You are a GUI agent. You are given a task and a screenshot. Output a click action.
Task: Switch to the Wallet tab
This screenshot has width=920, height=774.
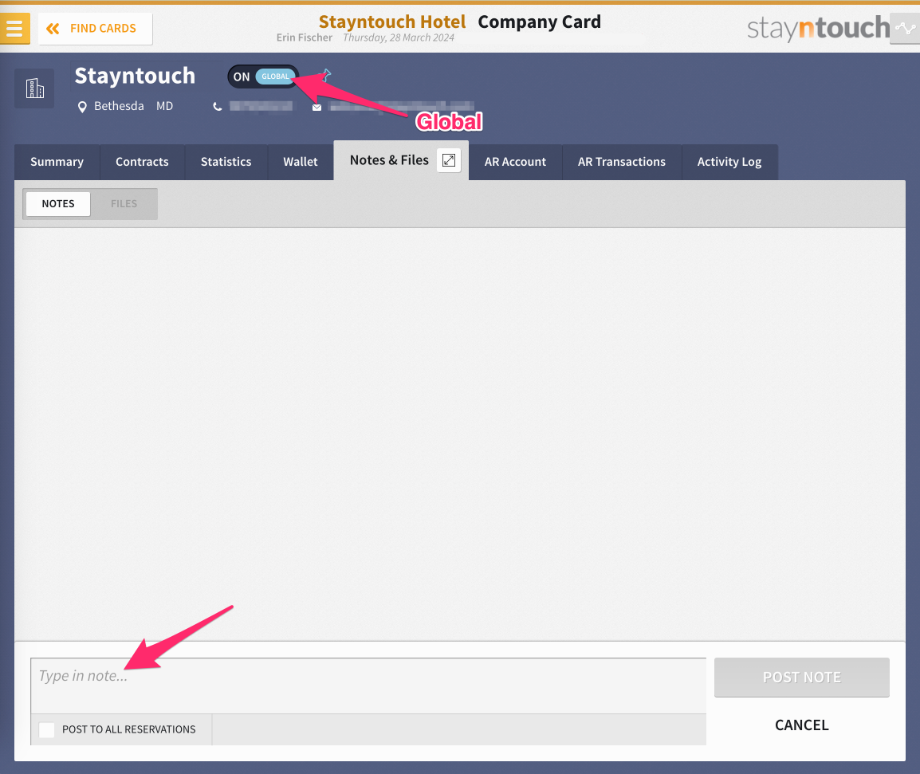coord(300,162)
